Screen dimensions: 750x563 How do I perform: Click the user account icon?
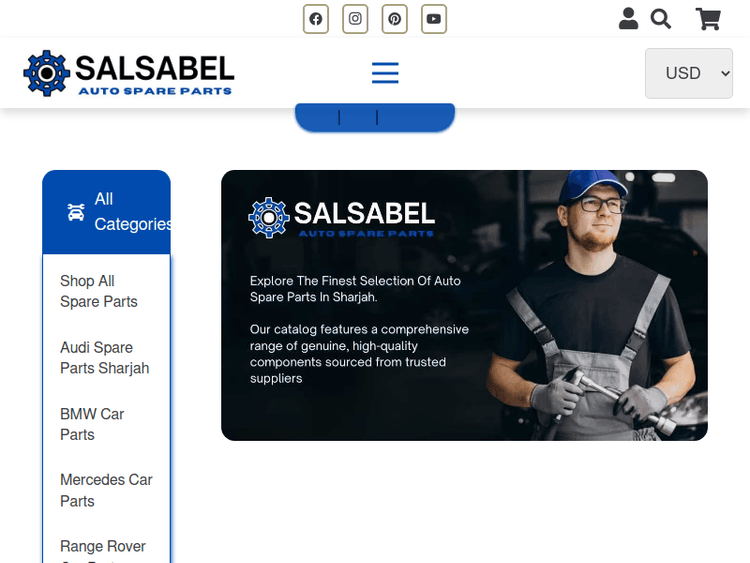628,19
